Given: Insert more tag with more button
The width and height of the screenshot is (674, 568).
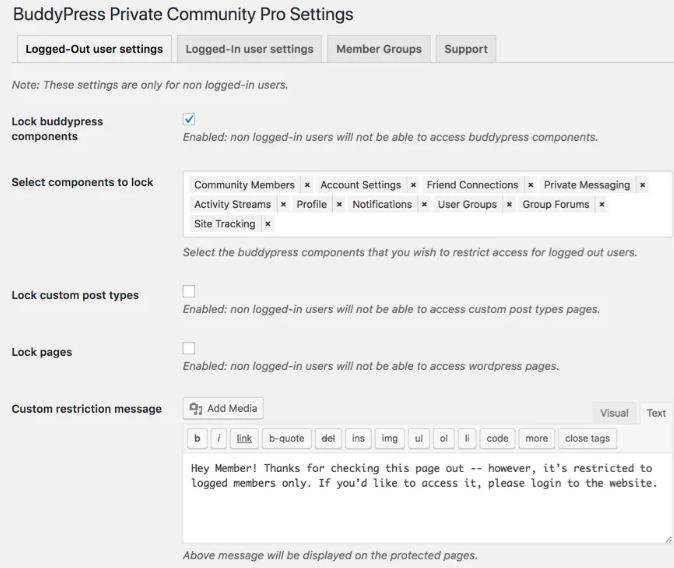Looking at the screenshot, I should click(x=536, y=439).
